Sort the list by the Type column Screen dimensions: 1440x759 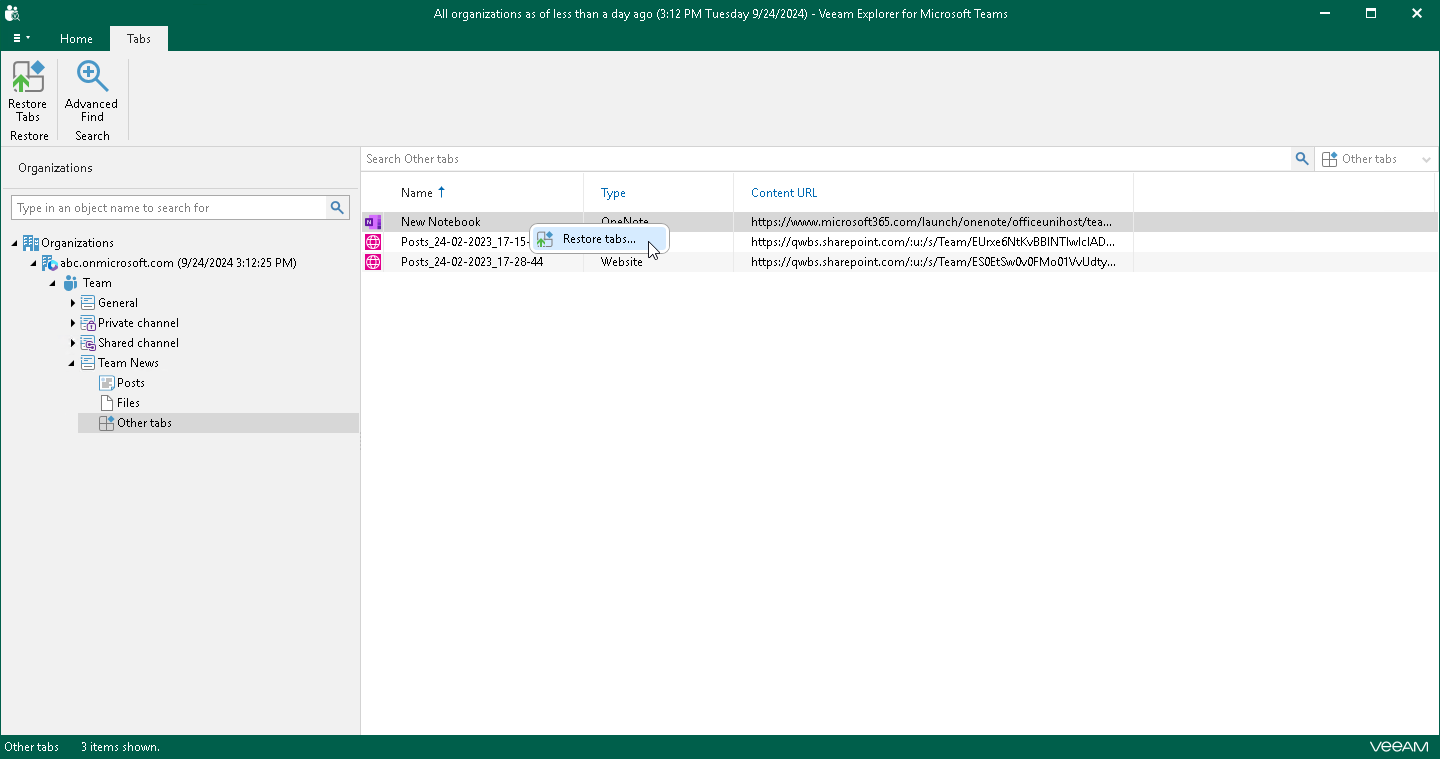(x=613, y=192)
